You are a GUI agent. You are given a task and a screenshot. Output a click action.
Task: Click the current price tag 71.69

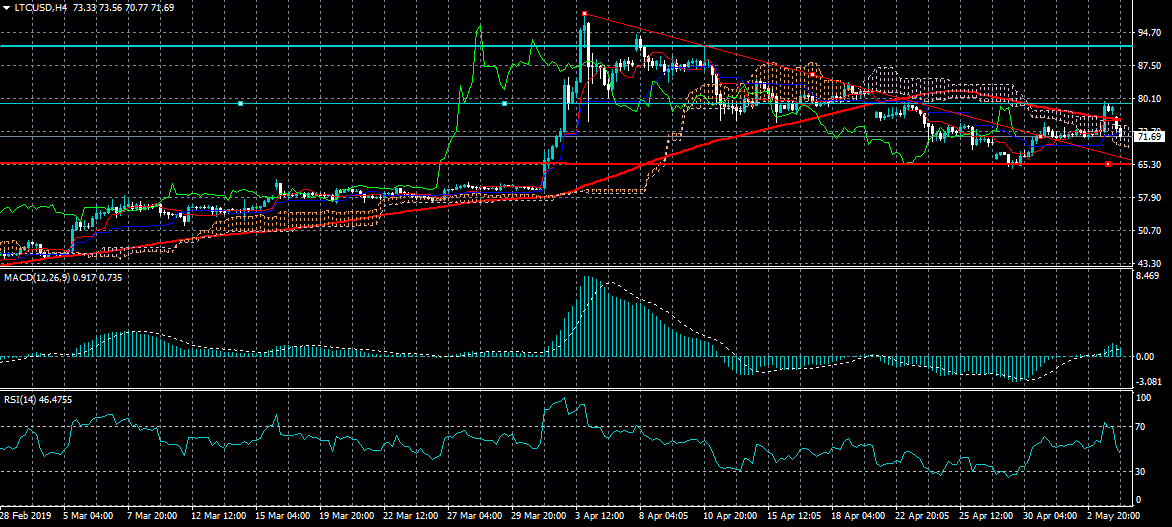(1147, 136)
